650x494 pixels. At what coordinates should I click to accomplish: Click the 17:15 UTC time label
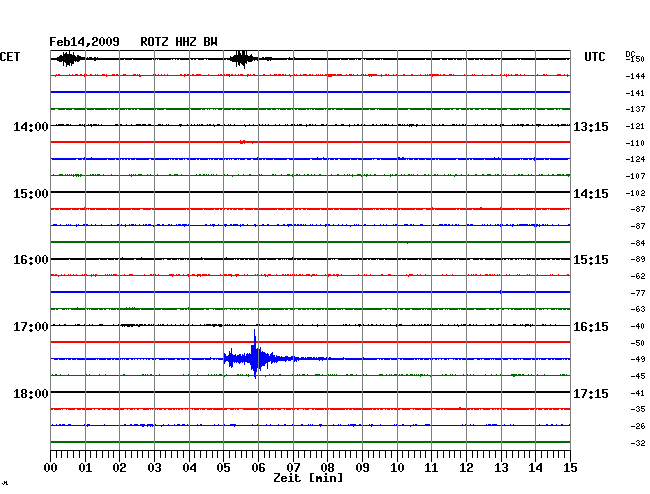coord(591,393)
